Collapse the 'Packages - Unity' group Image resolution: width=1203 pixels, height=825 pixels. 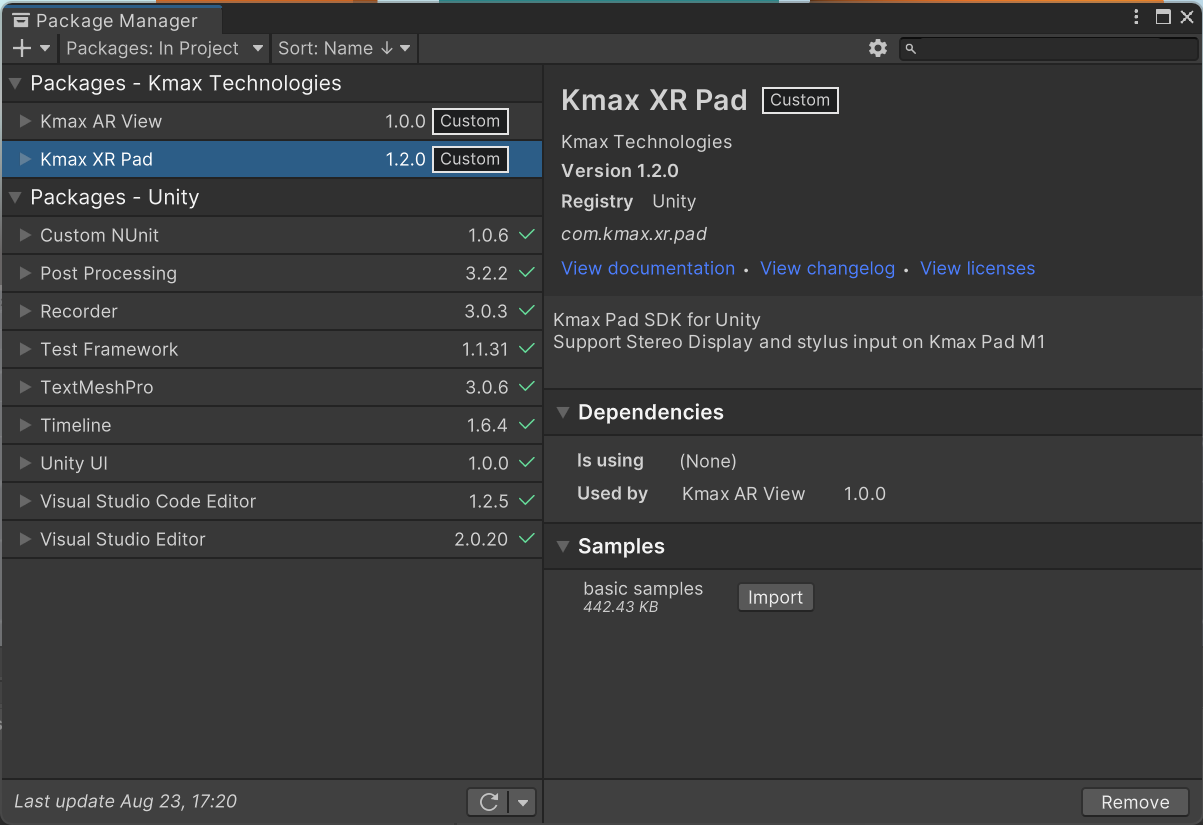(15, 197)
